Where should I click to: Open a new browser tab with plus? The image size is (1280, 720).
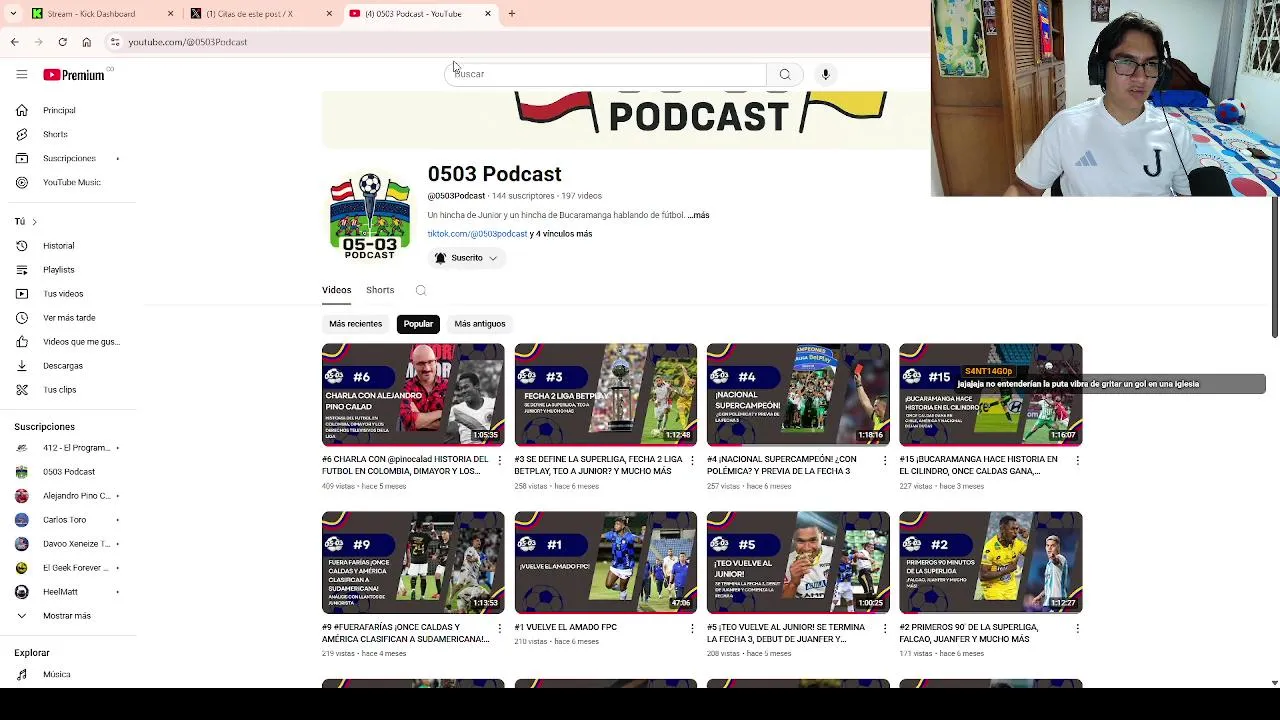[x=511, y=14]
